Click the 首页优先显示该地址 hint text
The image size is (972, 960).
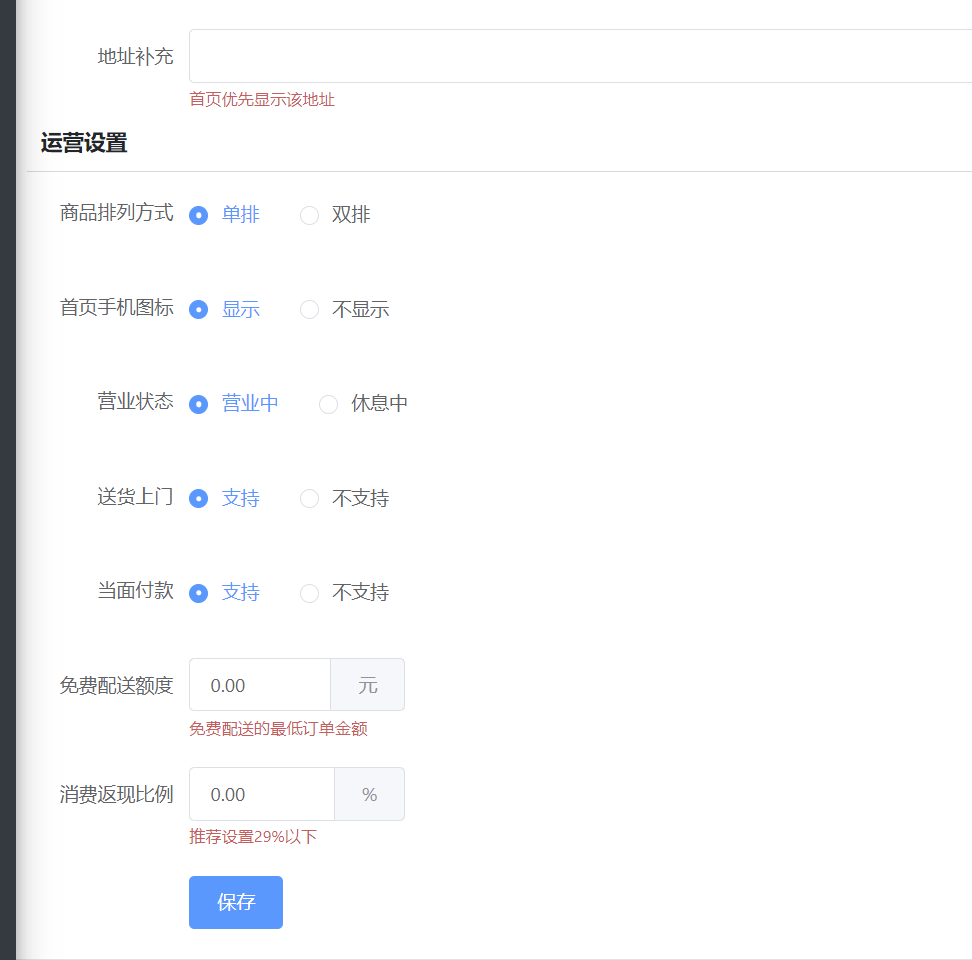[262, 100]
